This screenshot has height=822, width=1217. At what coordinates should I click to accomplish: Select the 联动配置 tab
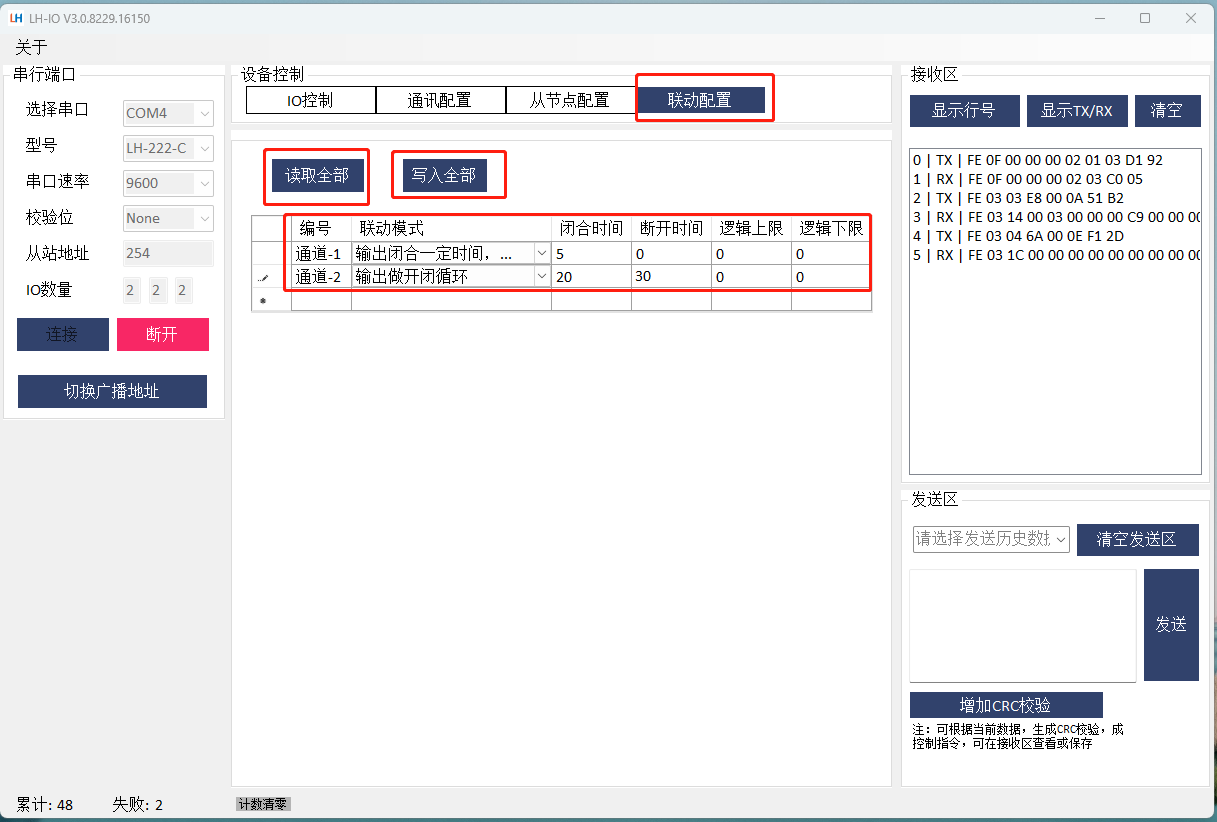pyautogui.click(x=700, y=100)
